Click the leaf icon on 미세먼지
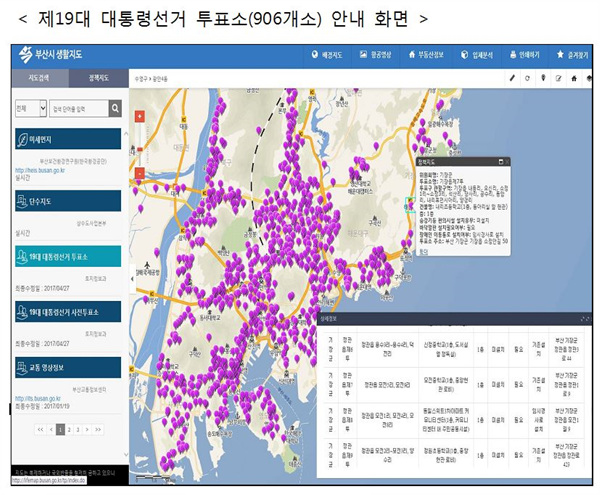 click(x=23, y=140)
